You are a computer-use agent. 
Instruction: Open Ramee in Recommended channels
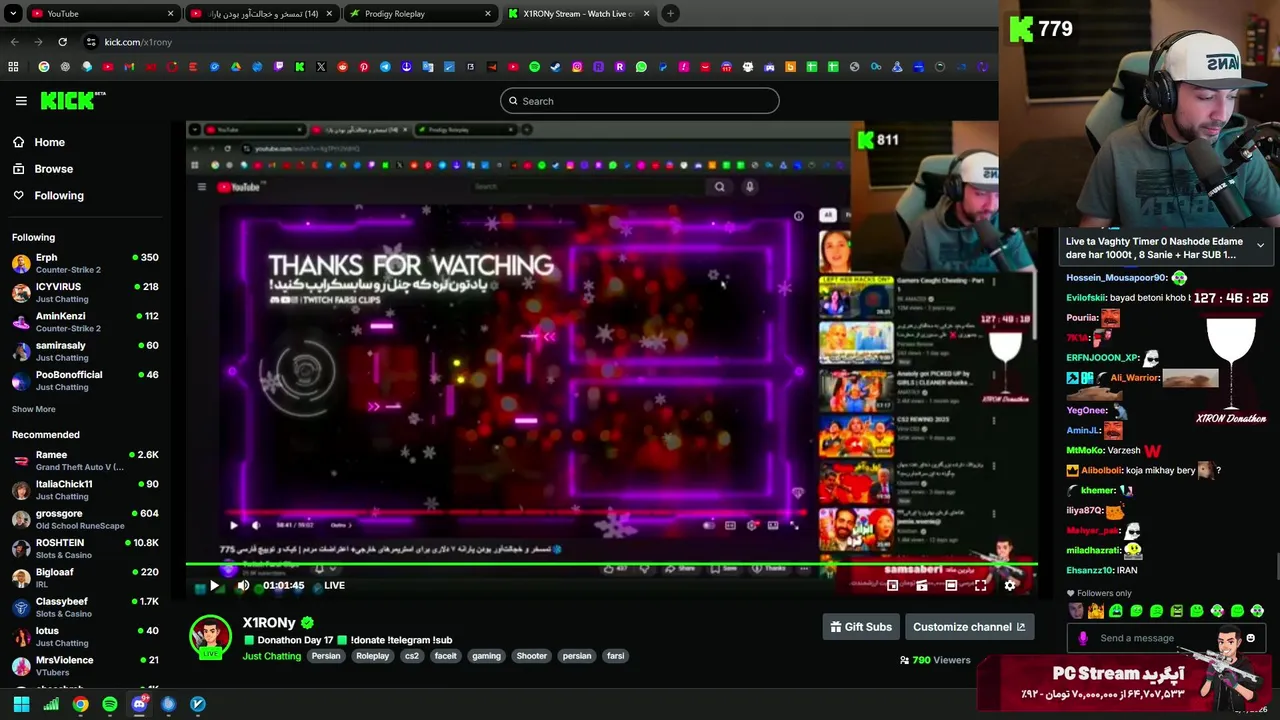click(85, 460)
